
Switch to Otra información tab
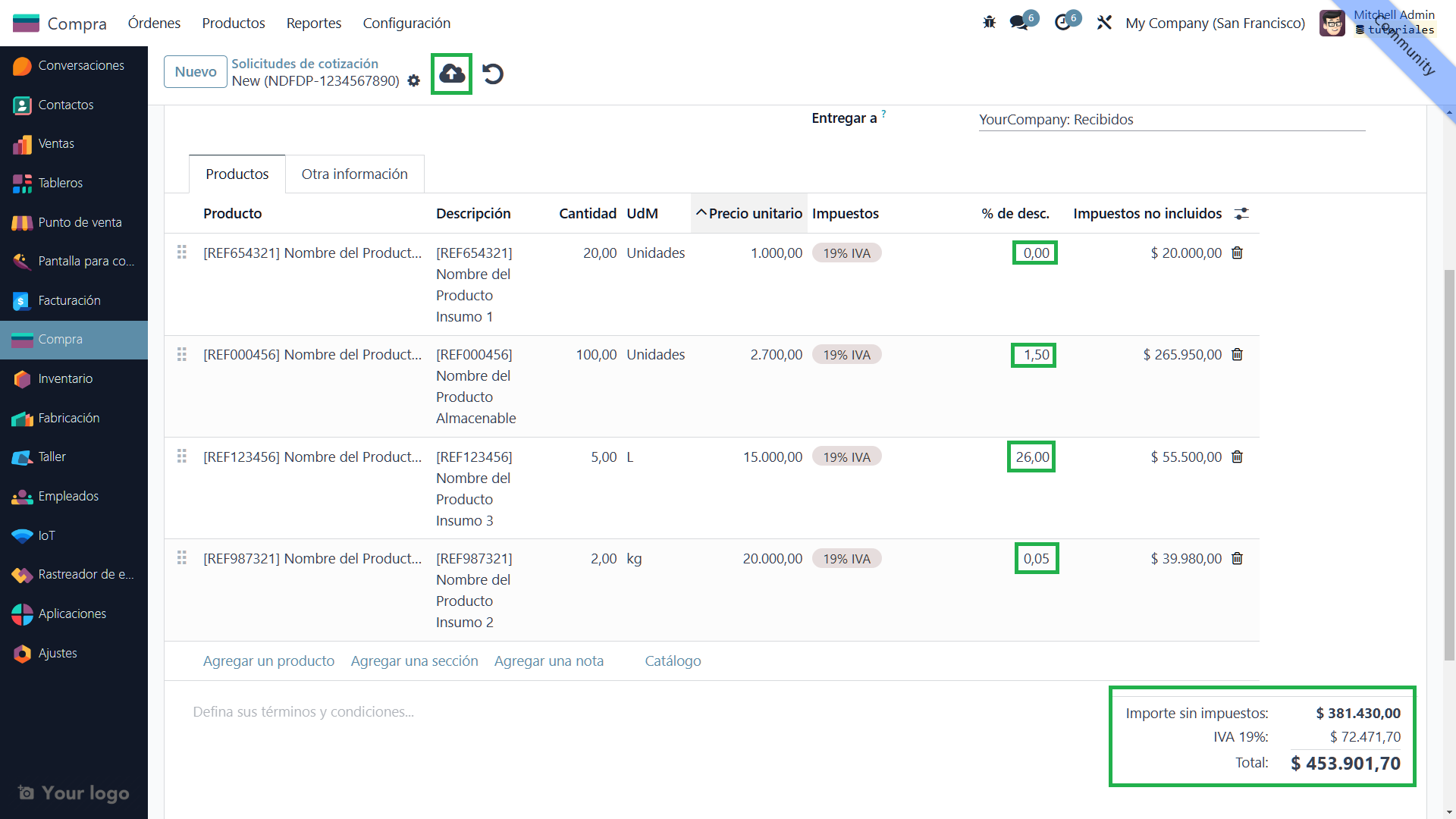[x=354, y=174]
